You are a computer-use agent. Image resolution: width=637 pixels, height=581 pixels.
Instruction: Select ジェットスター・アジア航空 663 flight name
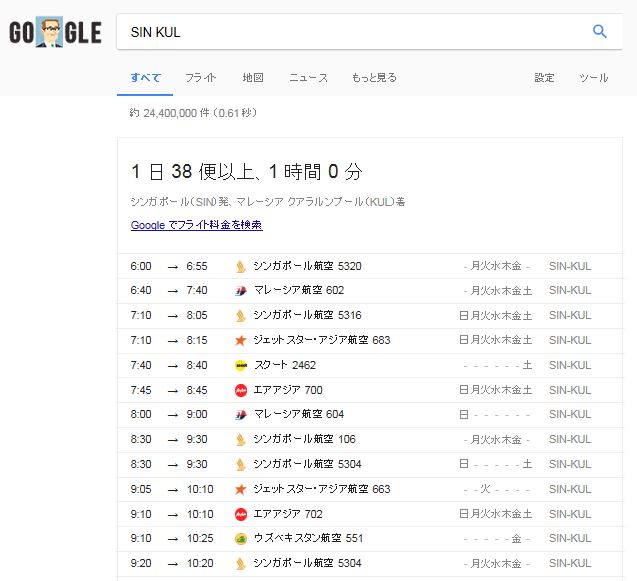322,489
